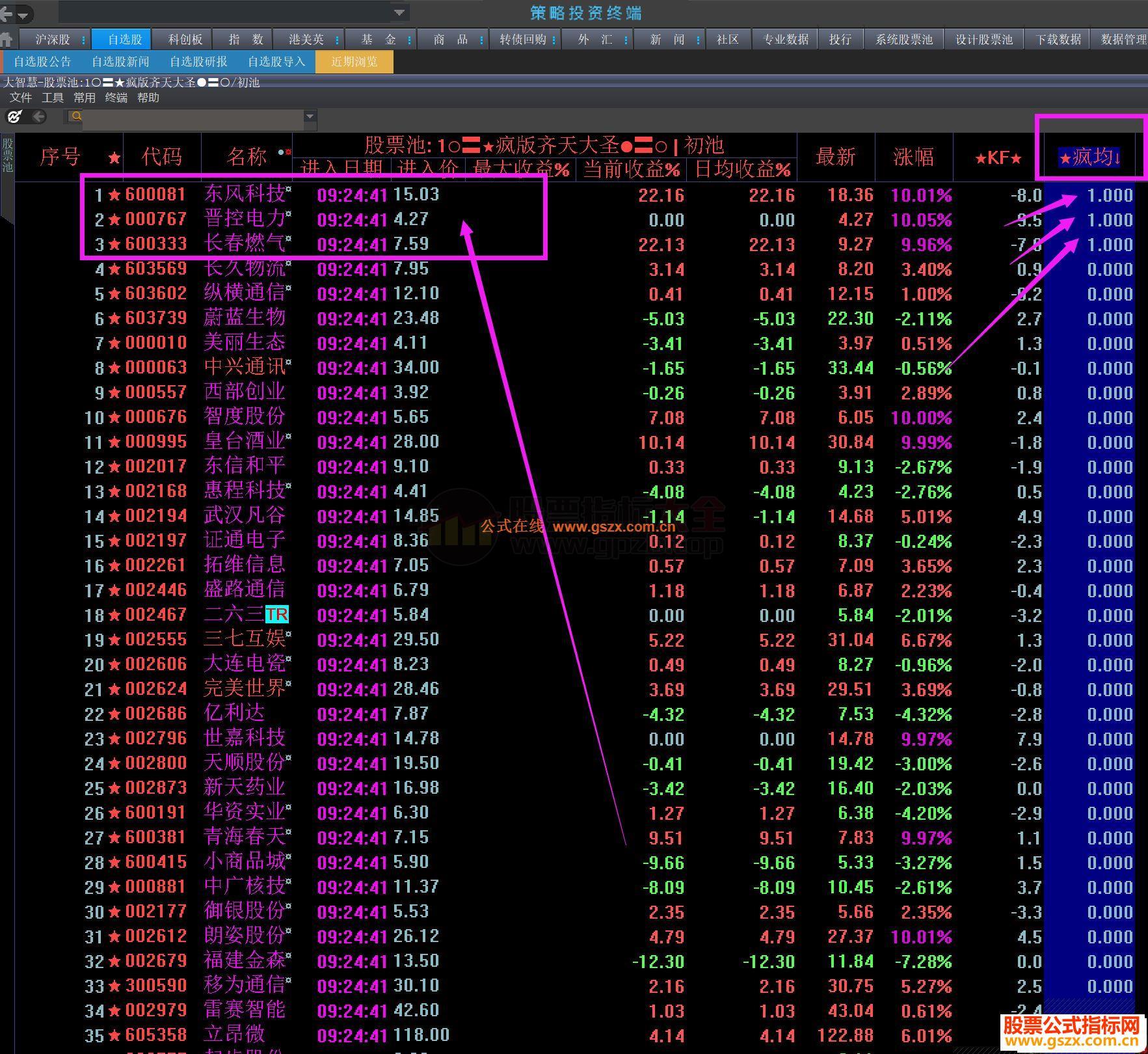This screenshot has height=1054, width=1148.
Task: Click the gray back arrow in toolbar
Action: click(39, 116)
